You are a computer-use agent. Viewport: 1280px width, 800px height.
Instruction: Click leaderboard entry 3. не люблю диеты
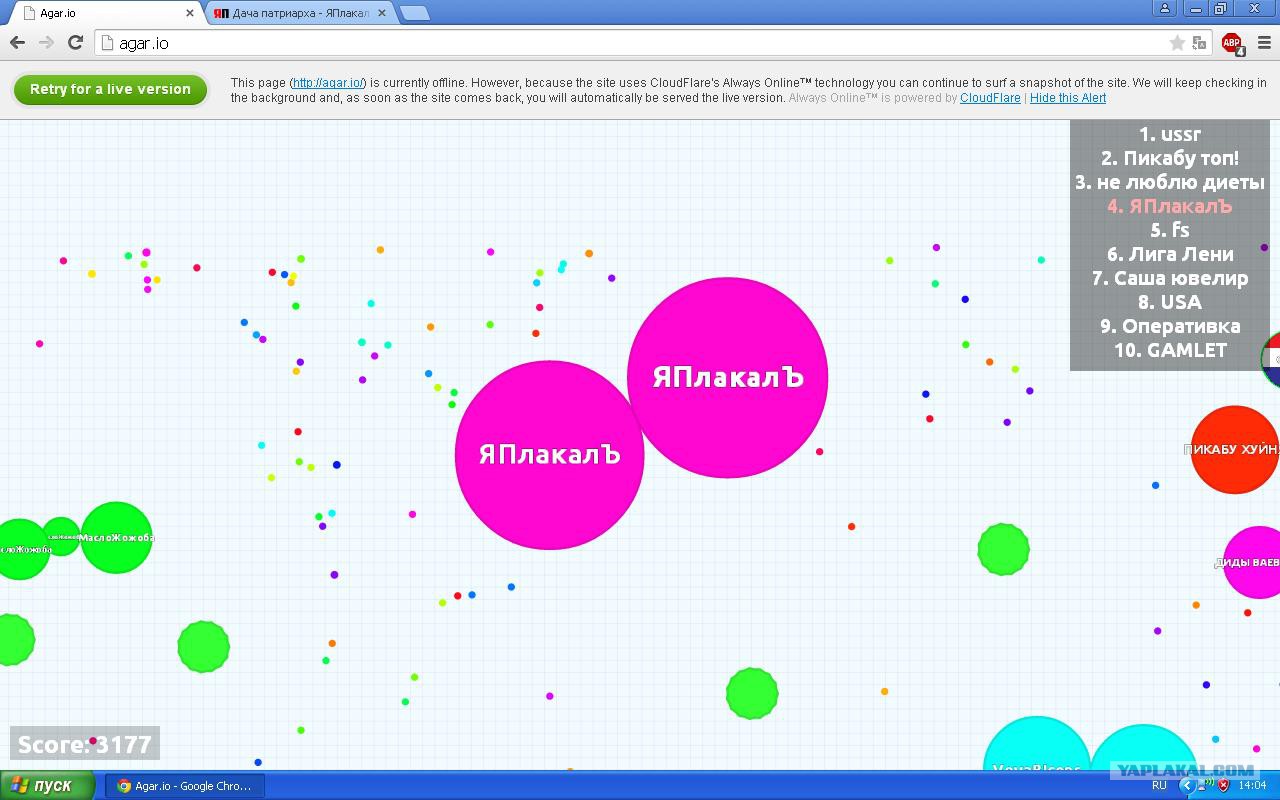(x=1170, y=182)
